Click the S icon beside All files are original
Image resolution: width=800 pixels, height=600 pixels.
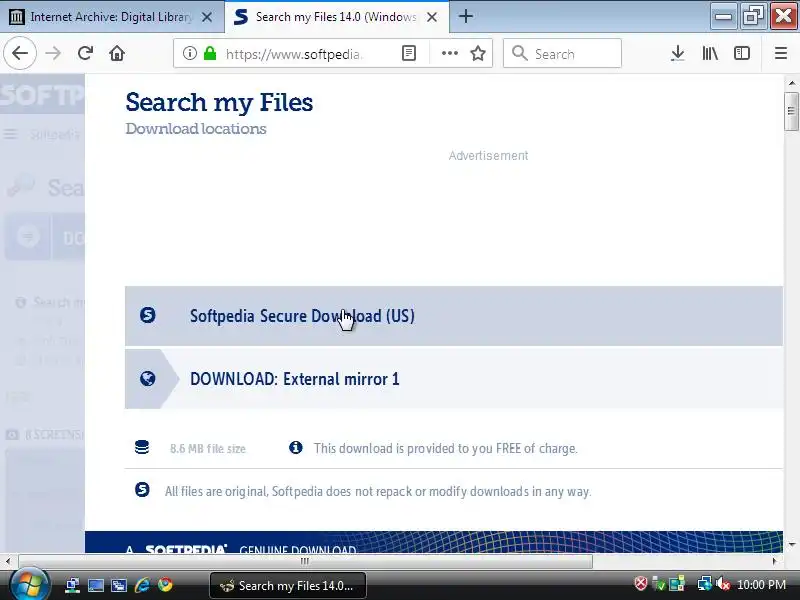click(142, 490)
